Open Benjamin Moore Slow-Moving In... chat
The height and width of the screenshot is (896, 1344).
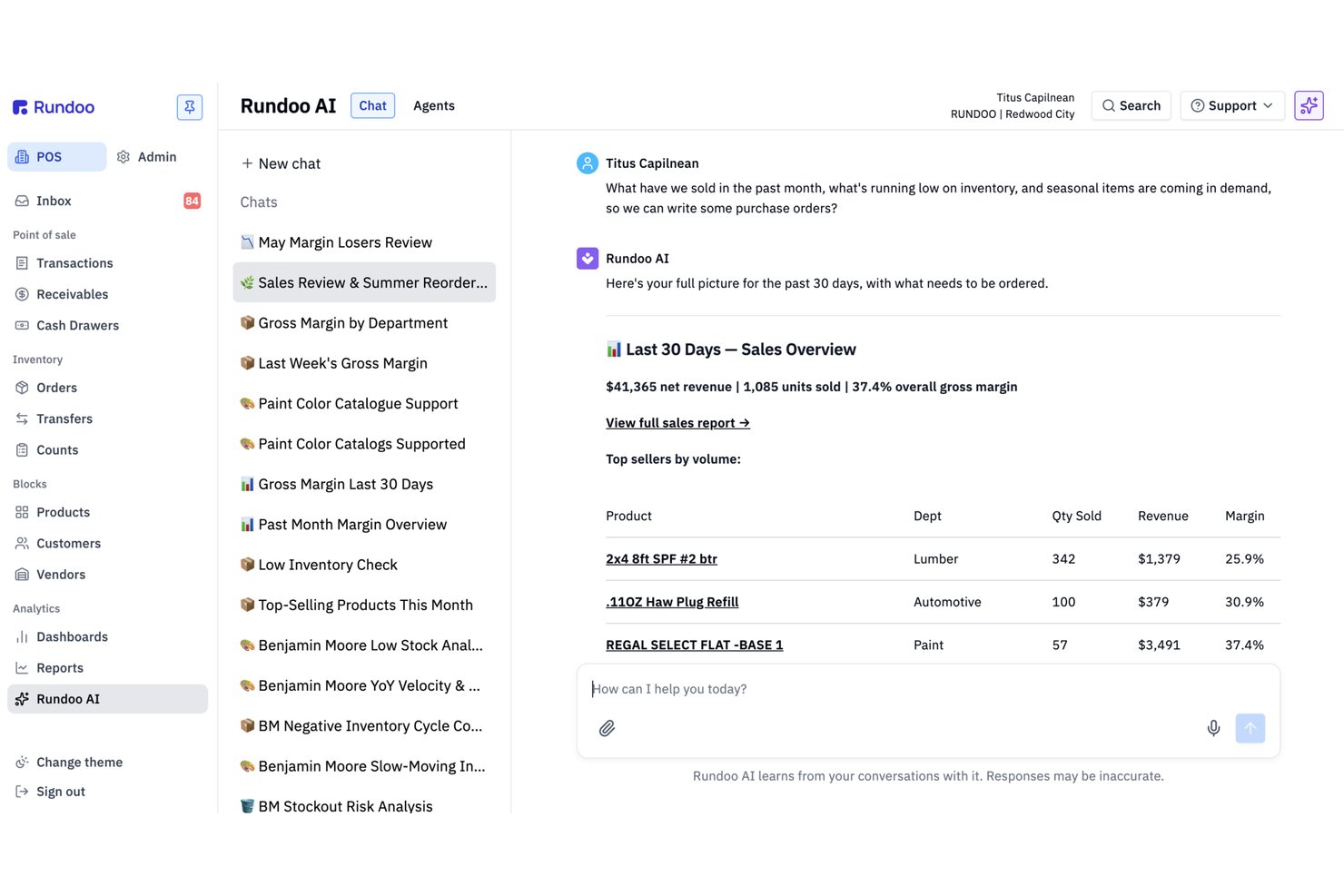click(364, 766)
